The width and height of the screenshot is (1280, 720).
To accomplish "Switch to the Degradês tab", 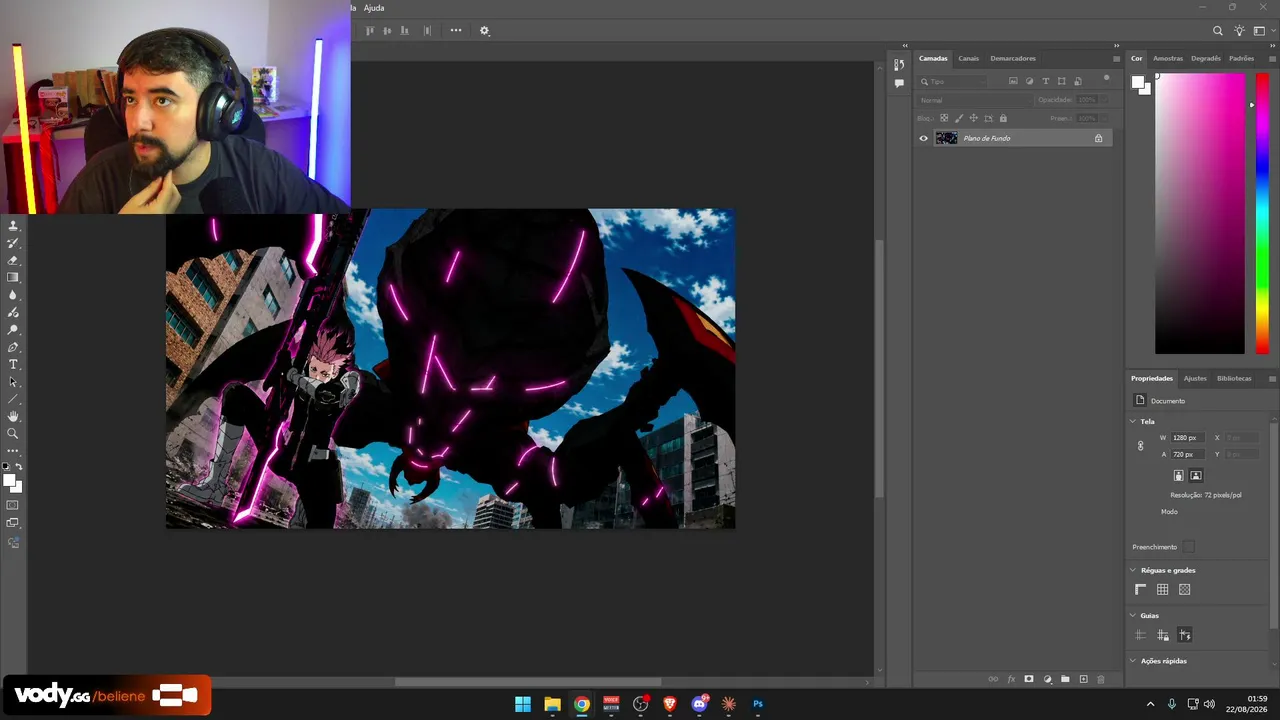I will (x=1206, y=58).
